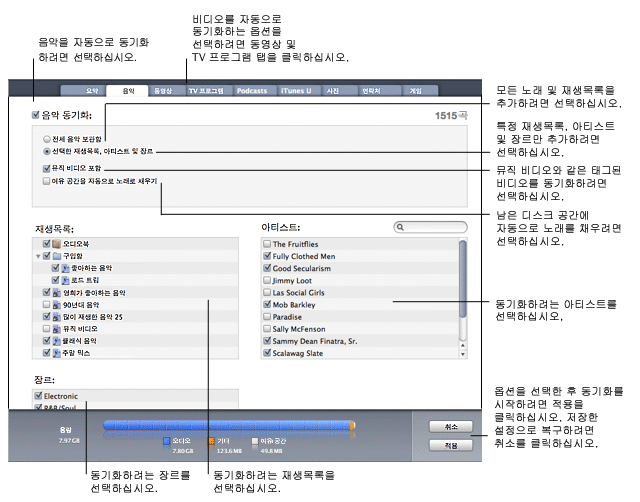Click the artist list scroll-up arrow
This screenshot has width=640, height=502.
click(462, 345)
